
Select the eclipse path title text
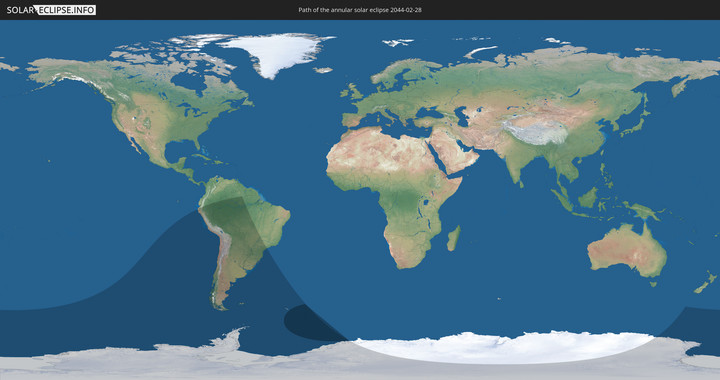(x=360, y=10)
